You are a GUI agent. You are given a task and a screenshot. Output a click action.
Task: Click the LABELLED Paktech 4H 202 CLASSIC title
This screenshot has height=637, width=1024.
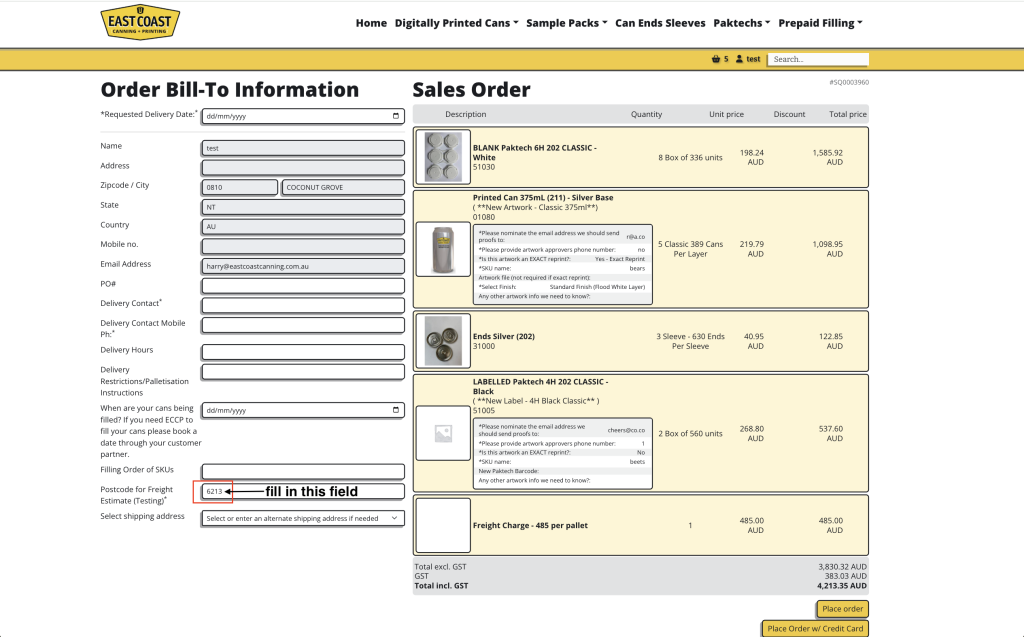pyautogui.click(x=540, y=386)
